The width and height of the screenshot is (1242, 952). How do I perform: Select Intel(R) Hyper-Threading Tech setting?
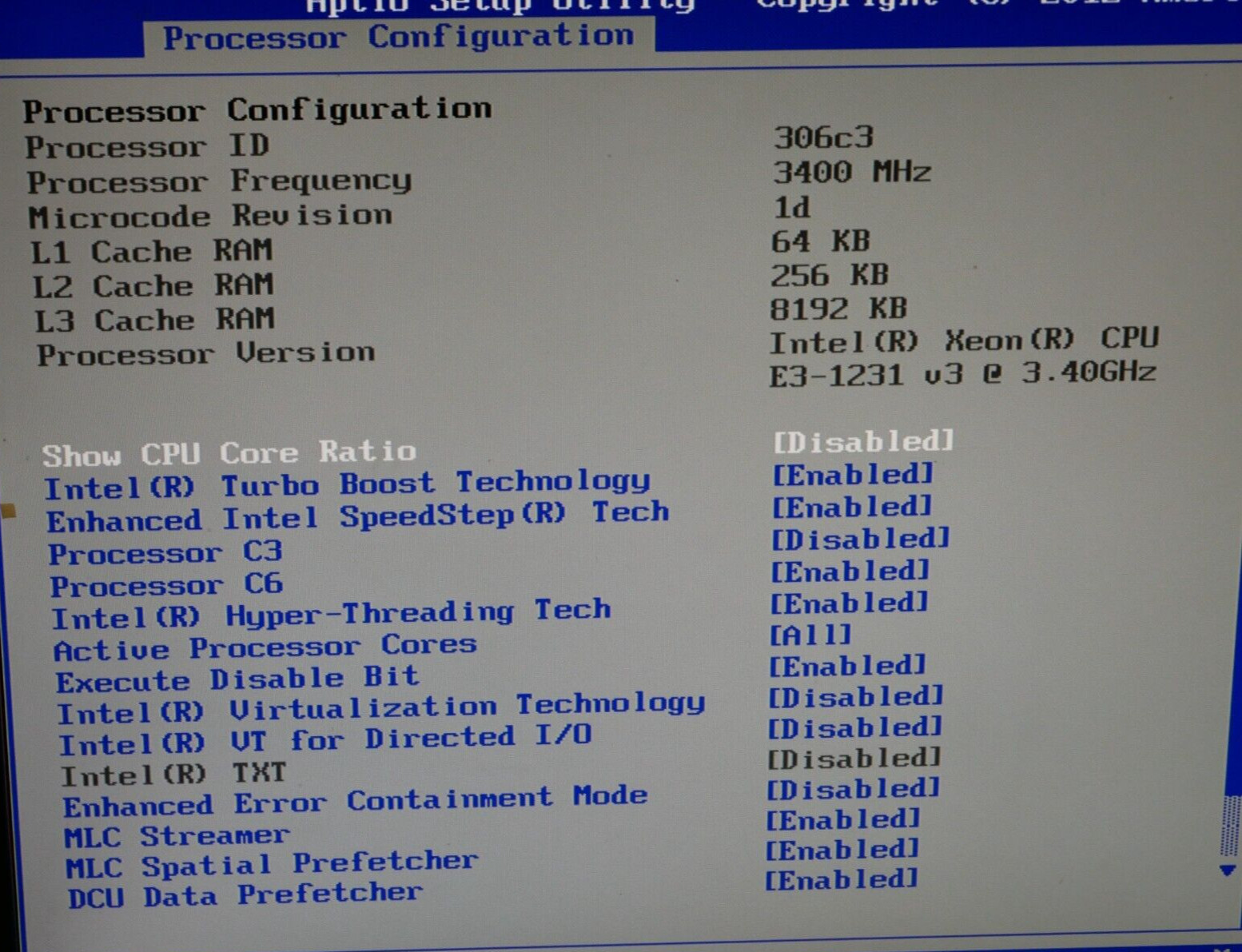[x=332, y=615]
